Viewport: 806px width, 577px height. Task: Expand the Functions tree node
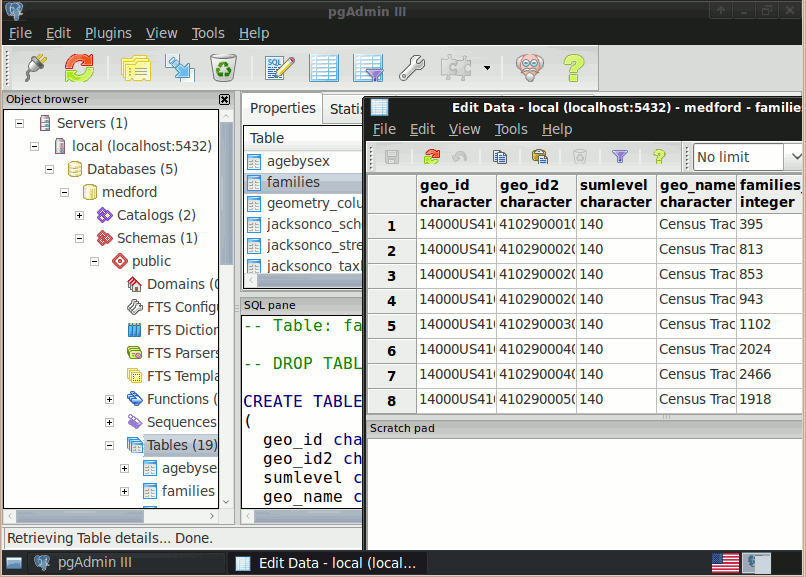(110, 399)
